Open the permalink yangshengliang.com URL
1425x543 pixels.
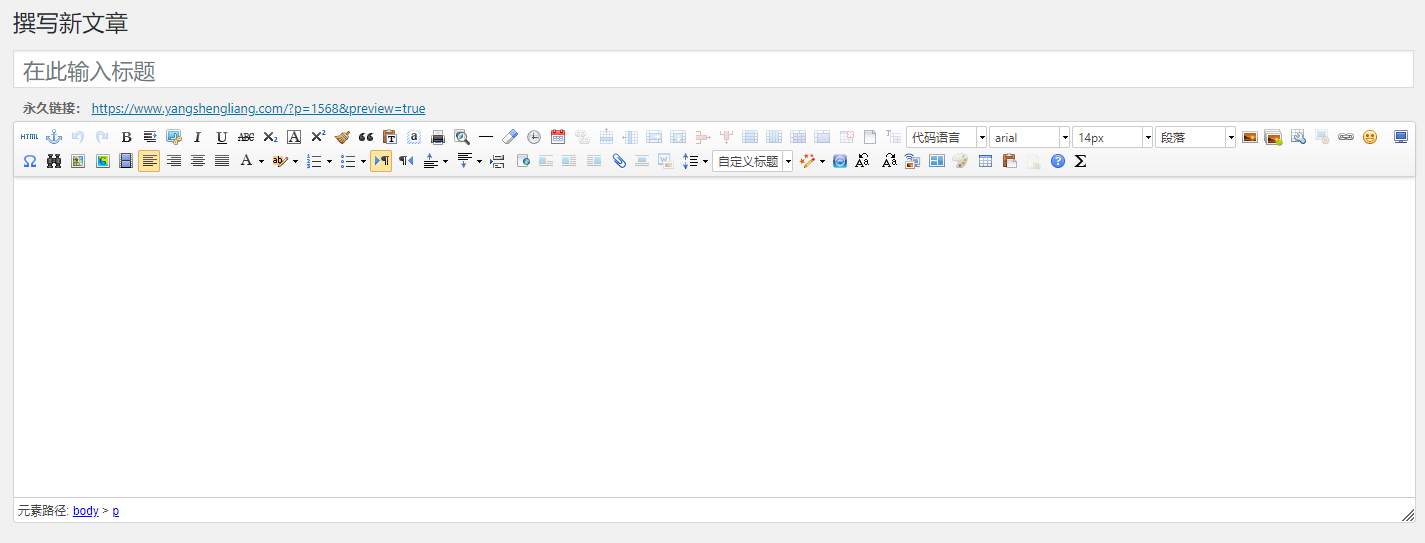(x=258, y=108)
